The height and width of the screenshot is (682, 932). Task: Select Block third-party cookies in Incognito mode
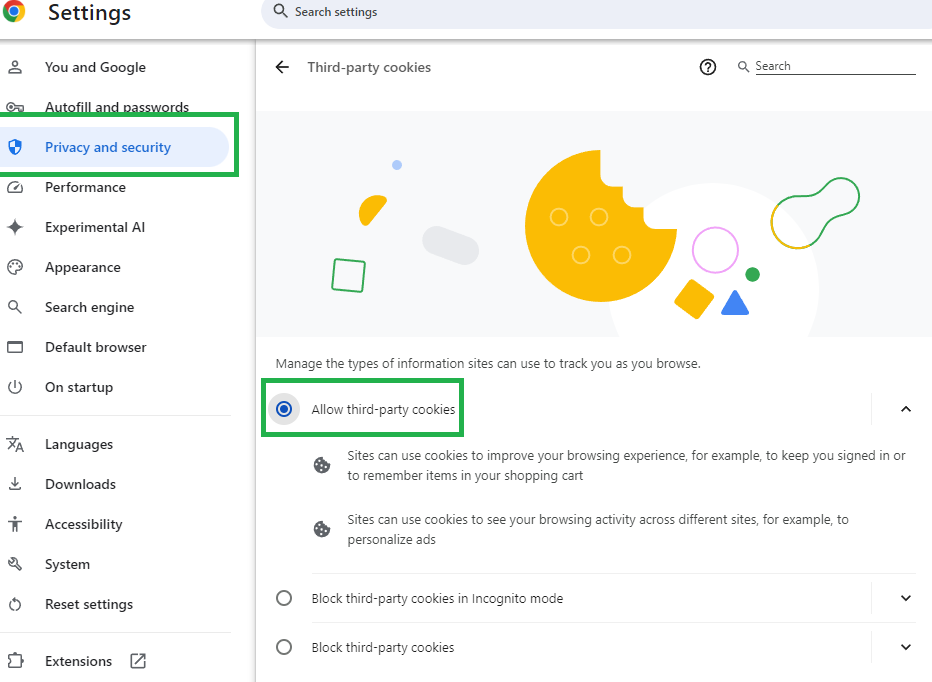point(284,598)
